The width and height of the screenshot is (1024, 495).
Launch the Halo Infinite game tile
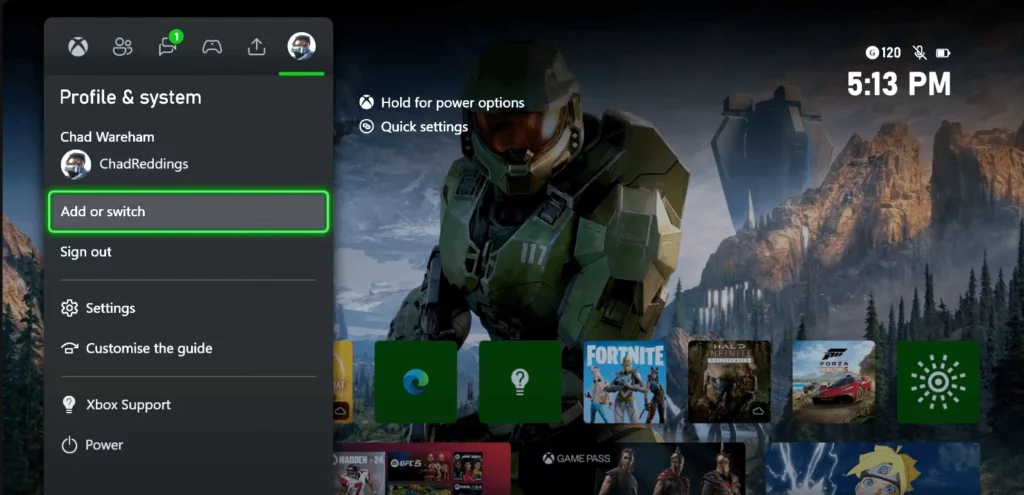coord(729,381)
